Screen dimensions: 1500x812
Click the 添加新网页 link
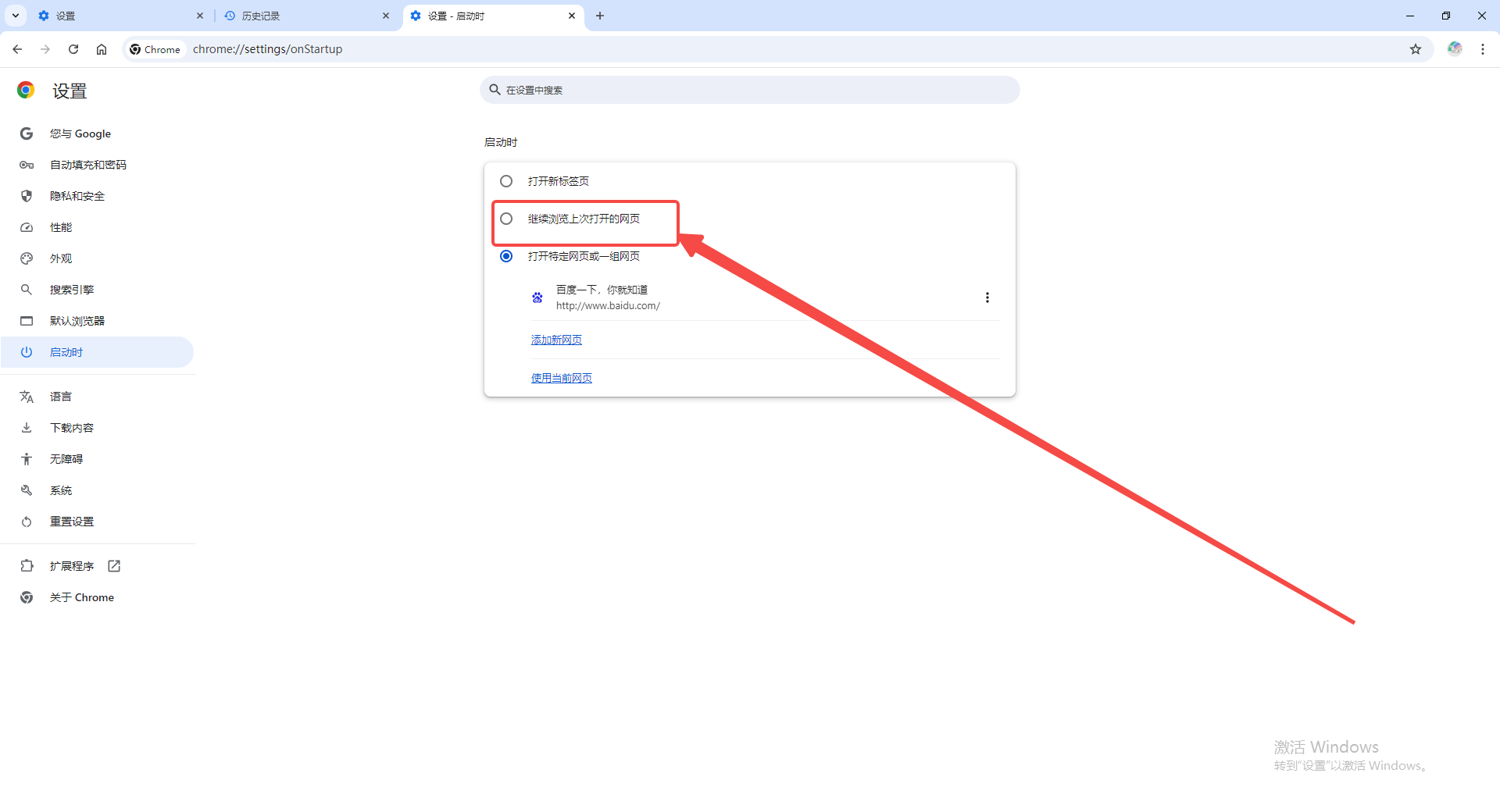click(x=556, y=340)
